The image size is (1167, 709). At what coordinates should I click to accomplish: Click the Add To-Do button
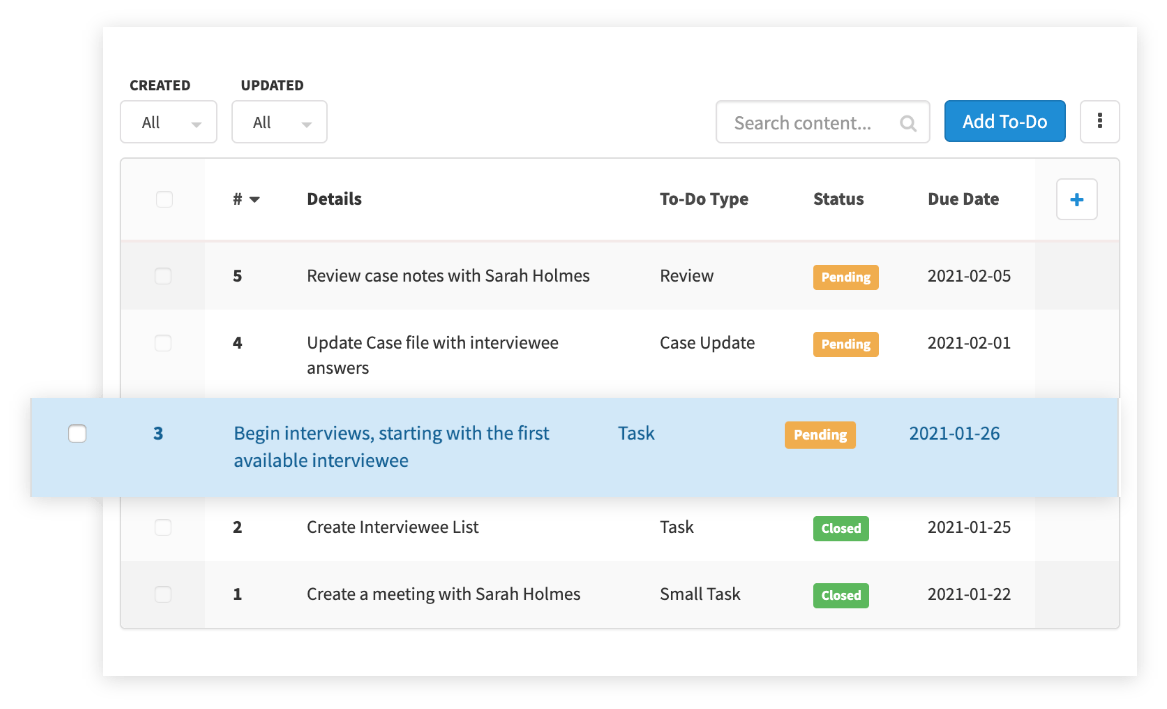[x=1004, y=122]
